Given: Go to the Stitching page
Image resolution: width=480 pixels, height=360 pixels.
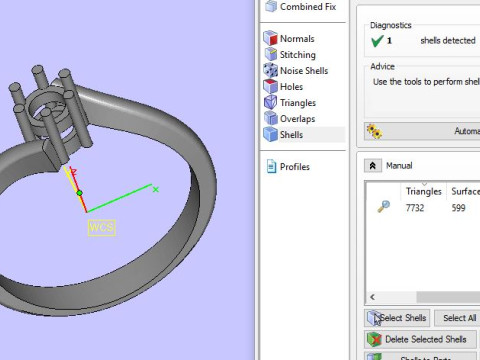Looking at the screenshot, I should point(298,55).
